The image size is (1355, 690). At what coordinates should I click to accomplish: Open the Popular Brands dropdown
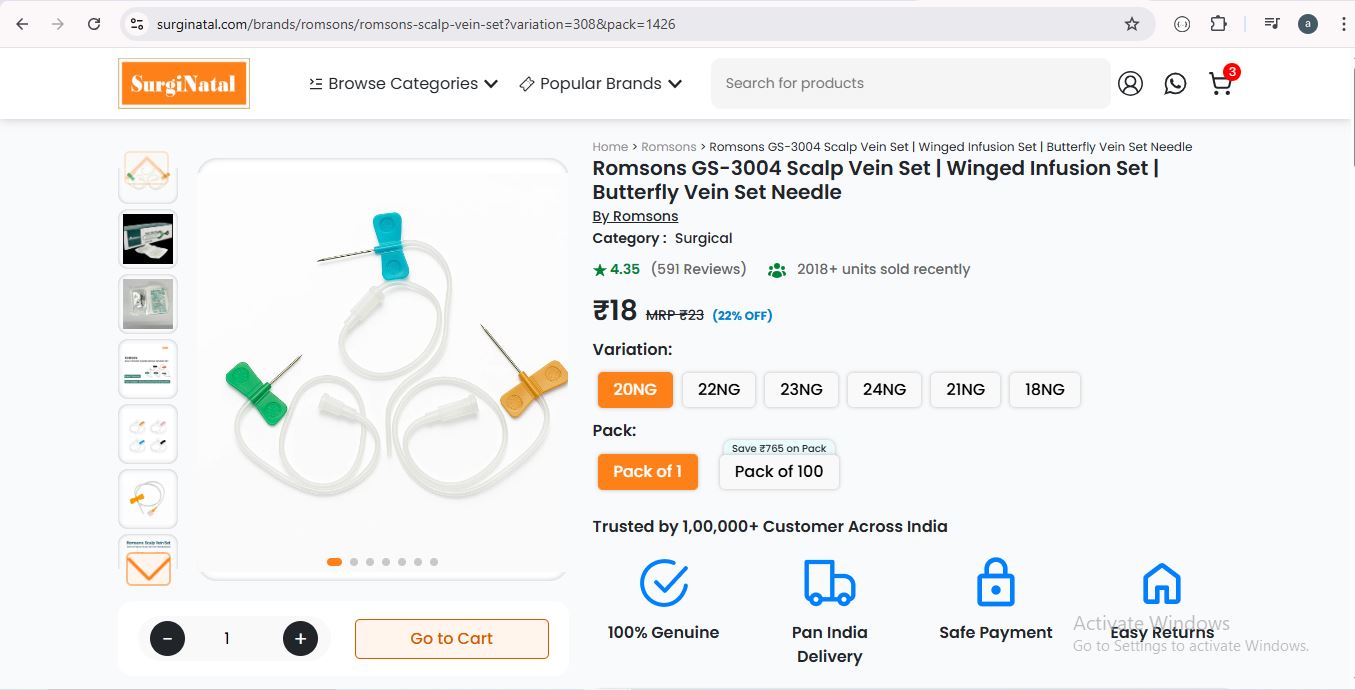click(x=600, y=84)
